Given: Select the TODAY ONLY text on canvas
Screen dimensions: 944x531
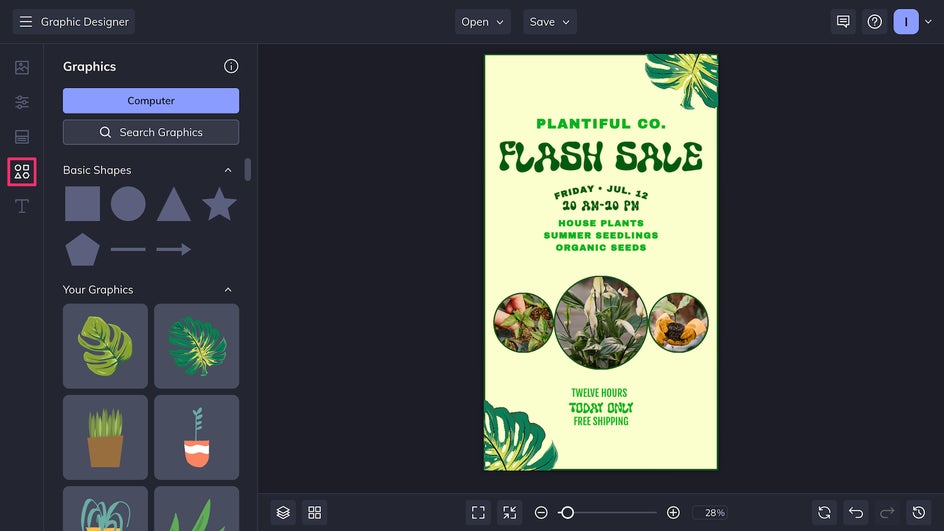Looking at the screenshot, I should click(x=601, y=408).
